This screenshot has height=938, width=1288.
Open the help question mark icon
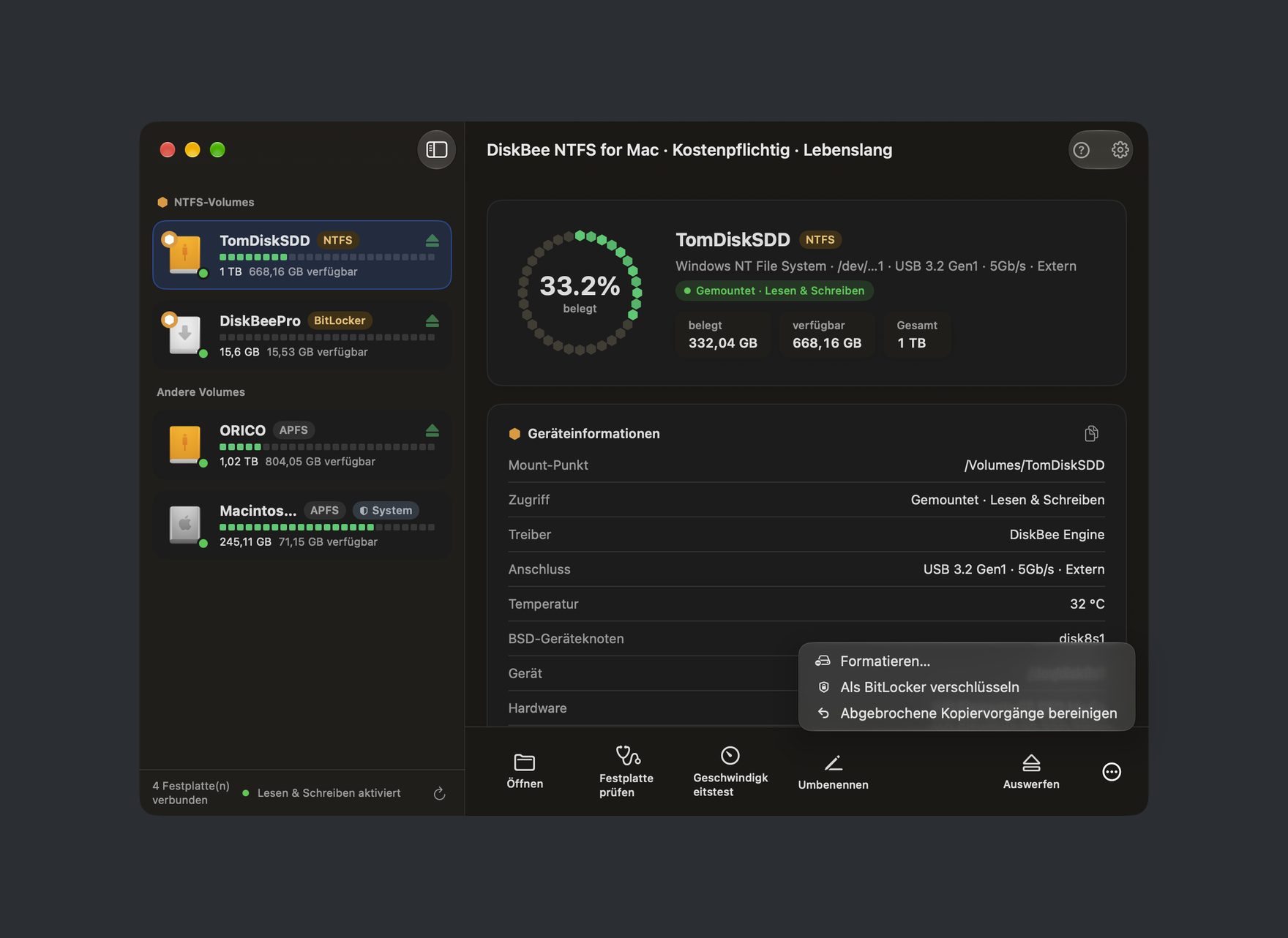[x=1081, y=150]
